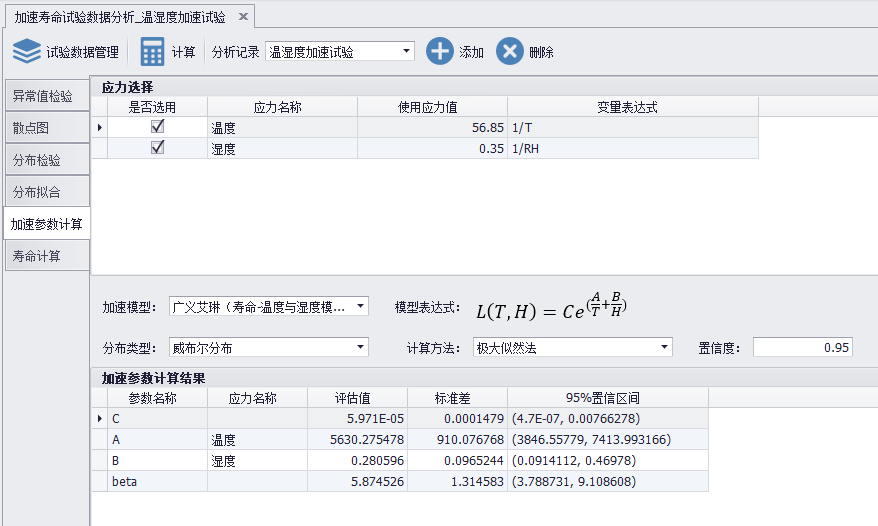Click the 添加 button label
Screen dimensions: 878x526
471,53
